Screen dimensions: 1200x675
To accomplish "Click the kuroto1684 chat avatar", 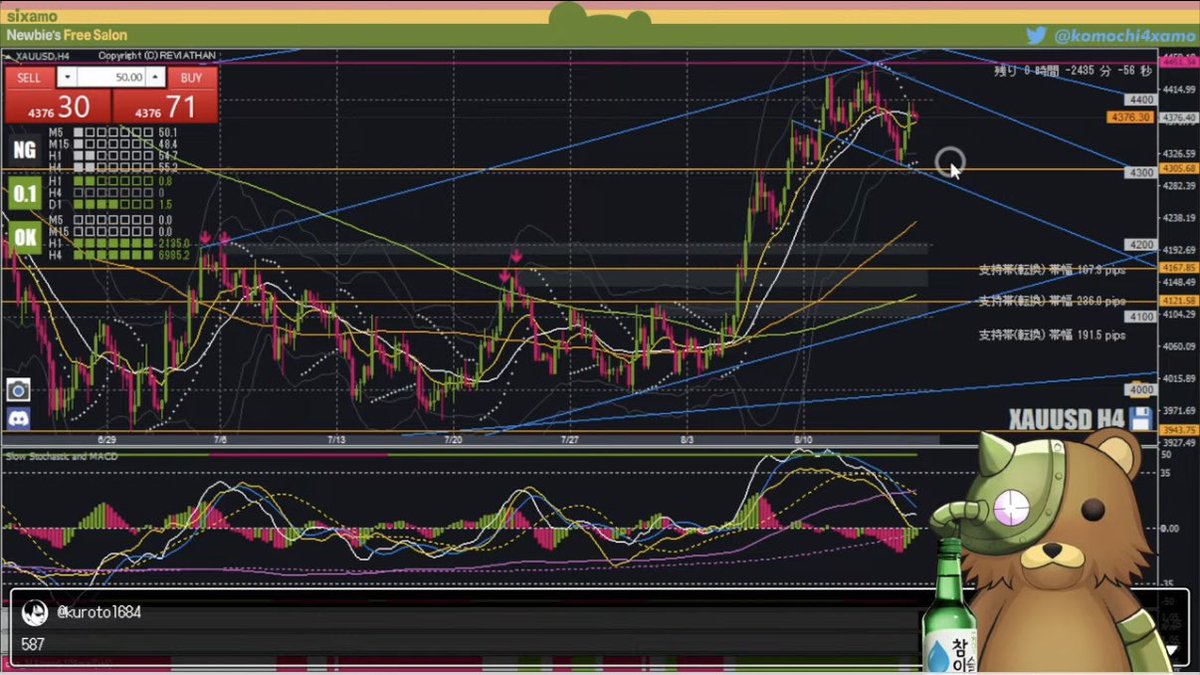I will [35, 613].
